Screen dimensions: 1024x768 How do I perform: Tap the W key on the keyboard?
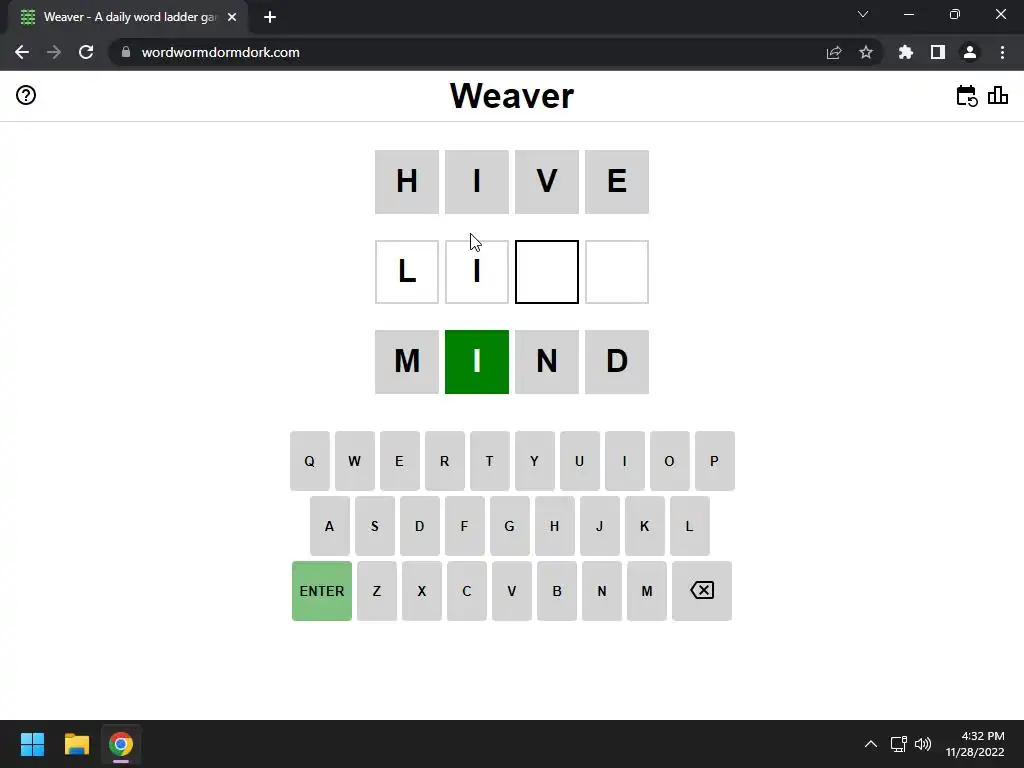click(x=355, y=461)
